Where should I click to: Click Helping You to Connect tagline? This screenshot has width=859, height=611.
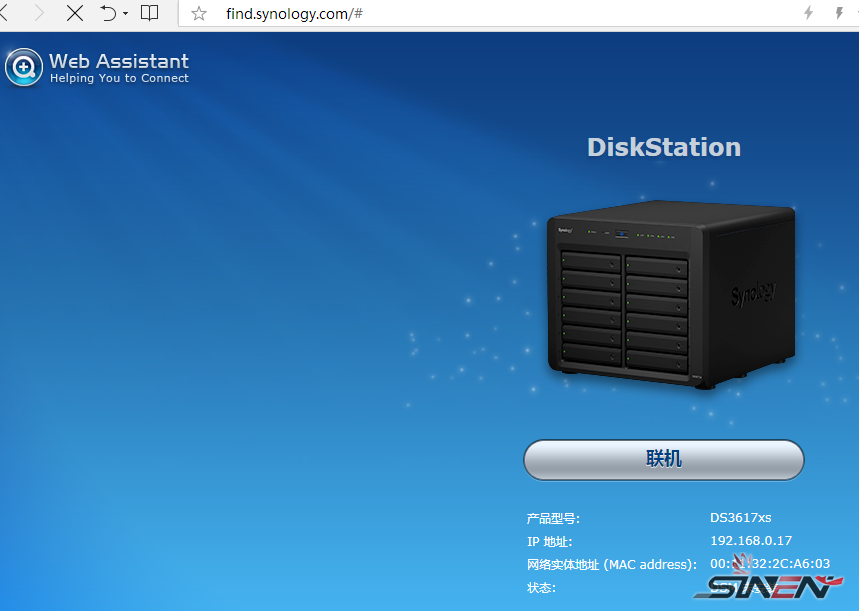click(119, 78)
